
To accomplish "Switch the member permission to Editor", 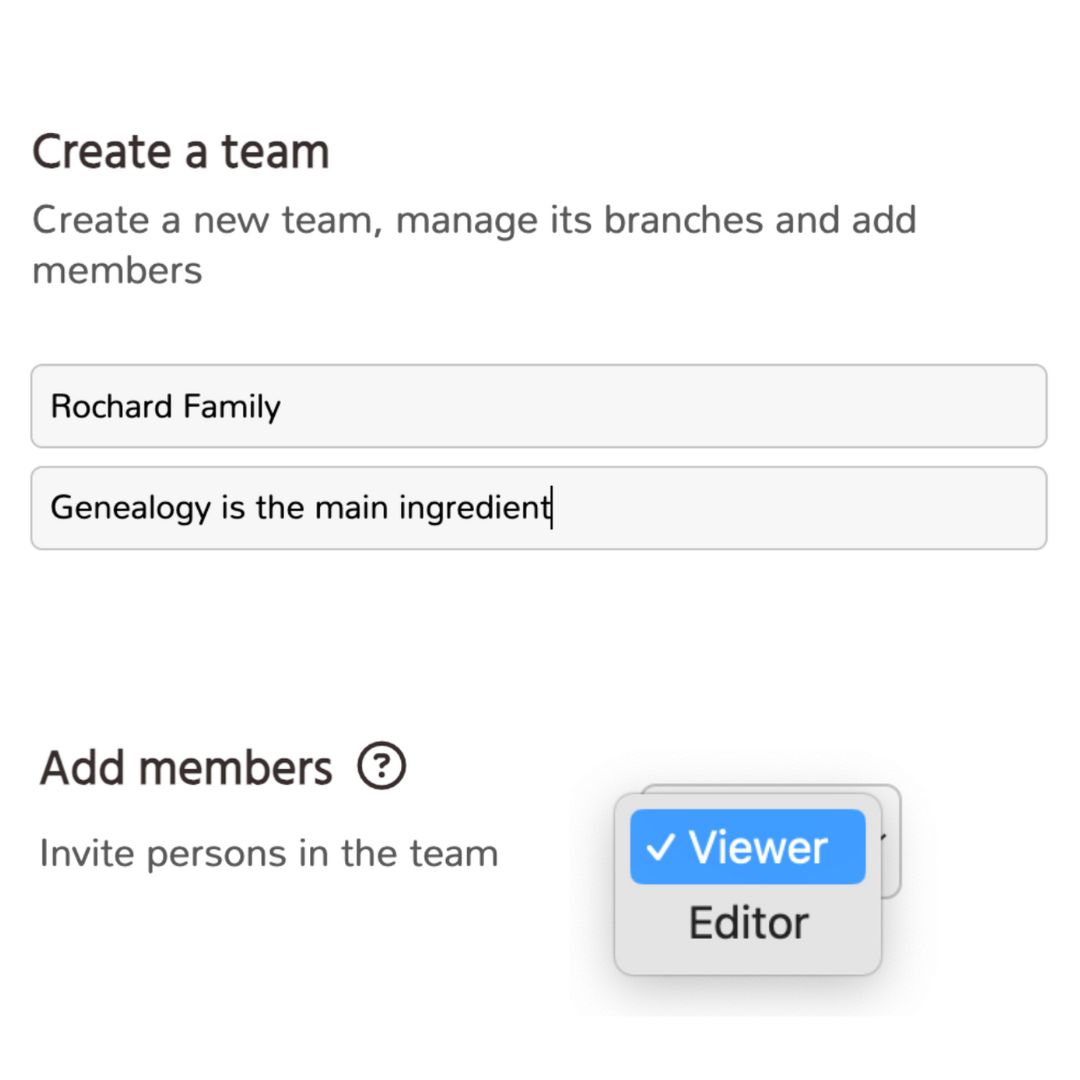I will click(x=747, y=922).
